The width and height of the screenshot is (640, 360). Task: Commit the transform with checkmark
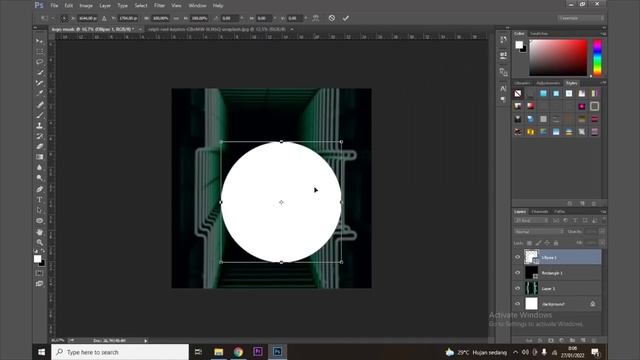tap(346, 18)
